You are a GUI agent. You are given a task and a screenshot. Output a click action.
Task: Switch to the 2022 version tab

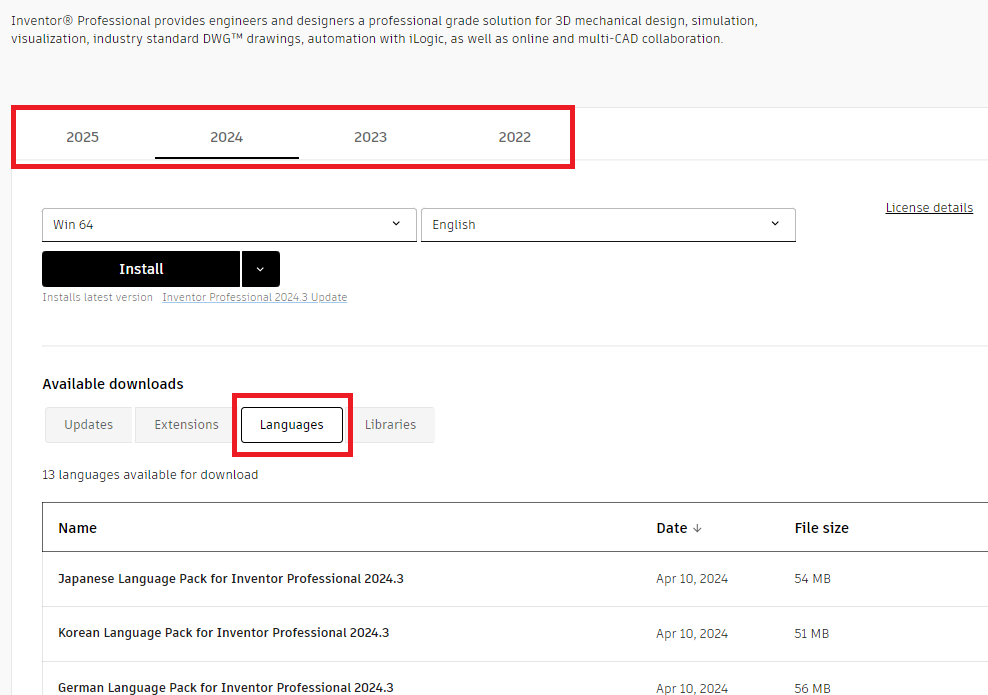pyautogui.click(x=515, y=137)
